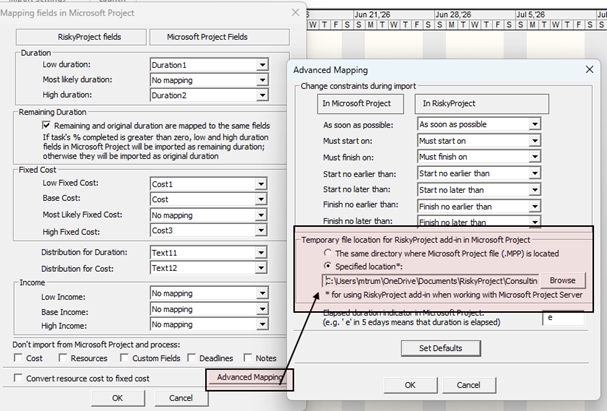Click the Set Defaults button
This screenshot has width=607, height=411.
click(441, 348)
